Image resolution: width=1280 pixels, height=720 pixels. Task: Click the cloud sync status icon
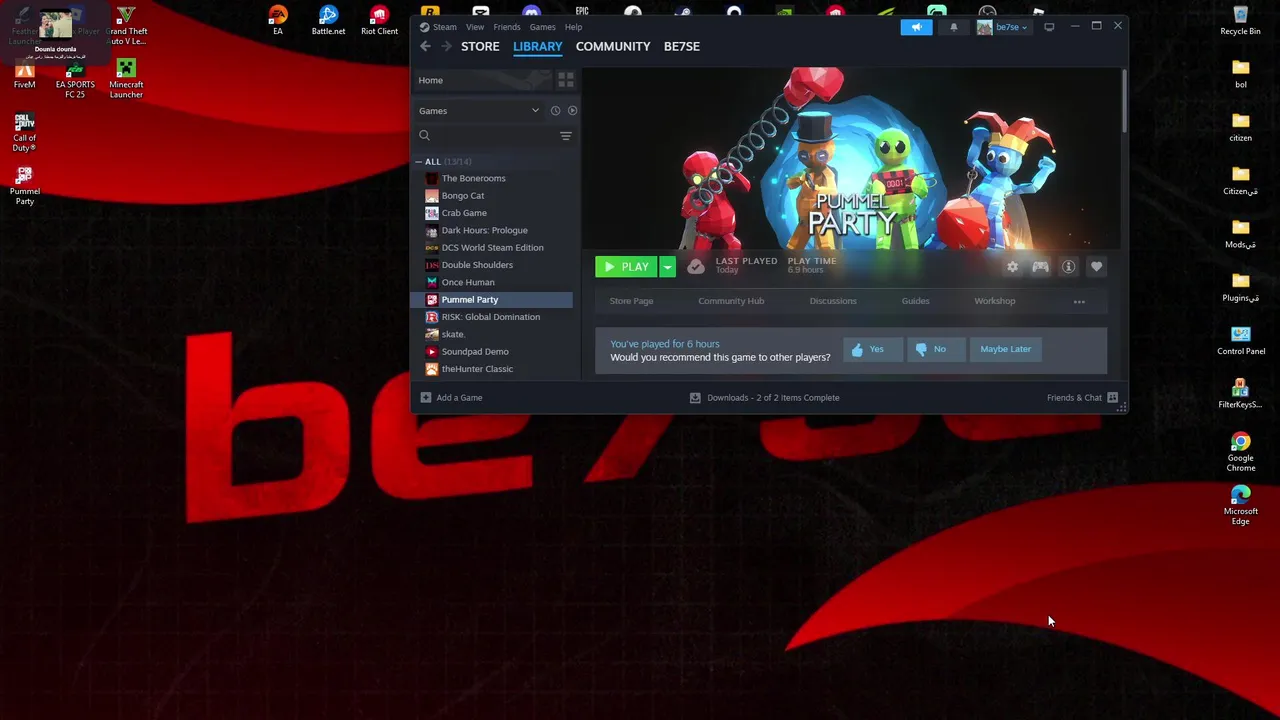[695, 267]
